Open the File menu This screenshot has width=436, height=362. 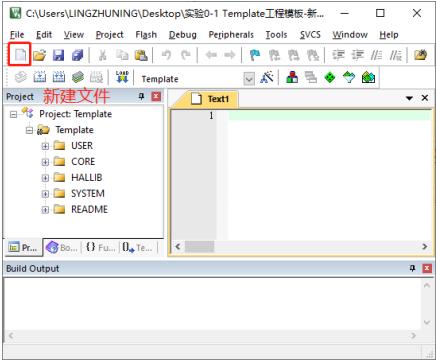17,35
